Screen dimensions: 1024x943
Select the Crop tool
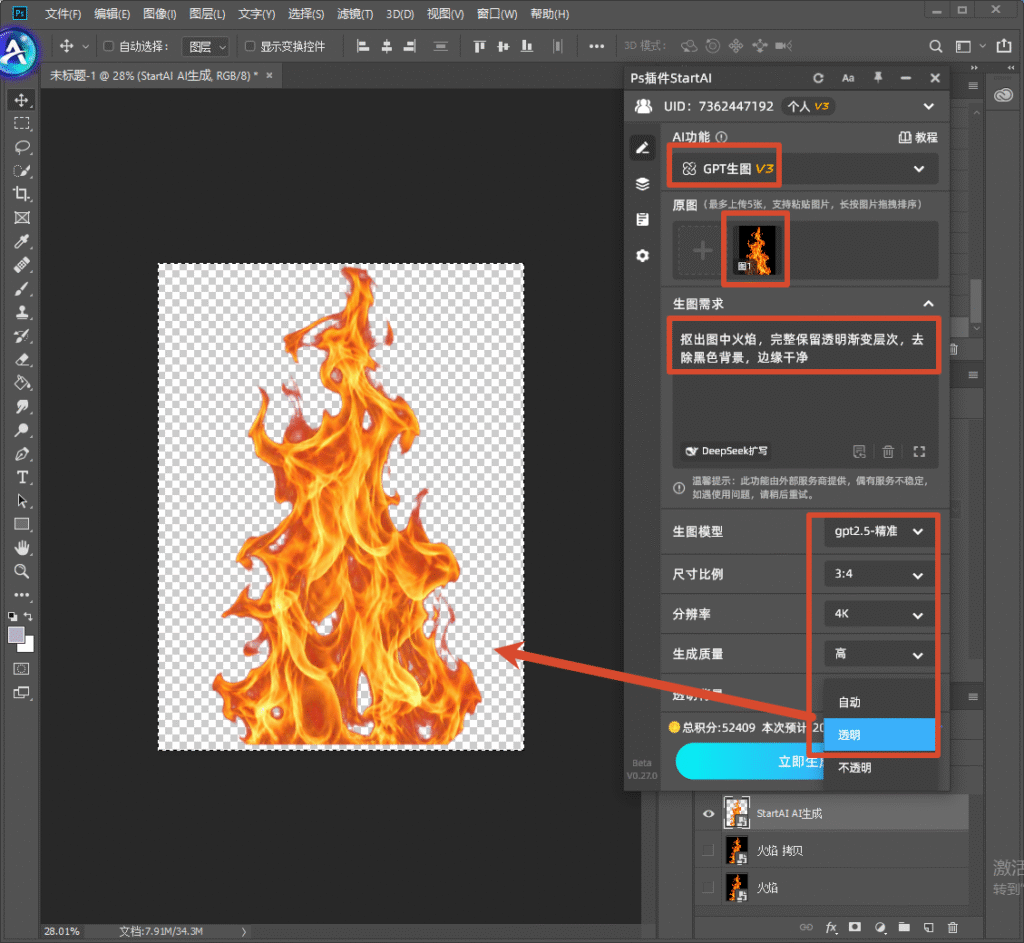(x=22, y=194)
